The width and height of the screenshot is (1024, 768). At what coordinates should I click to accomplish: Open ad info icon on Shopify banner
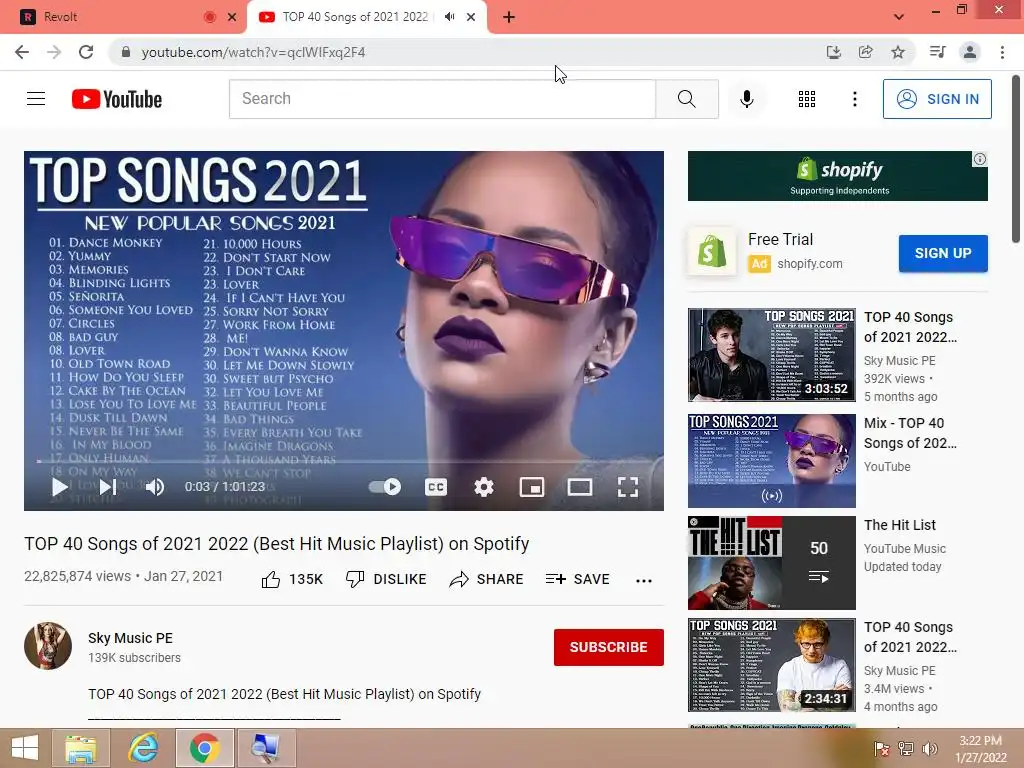tap(980, 159)
